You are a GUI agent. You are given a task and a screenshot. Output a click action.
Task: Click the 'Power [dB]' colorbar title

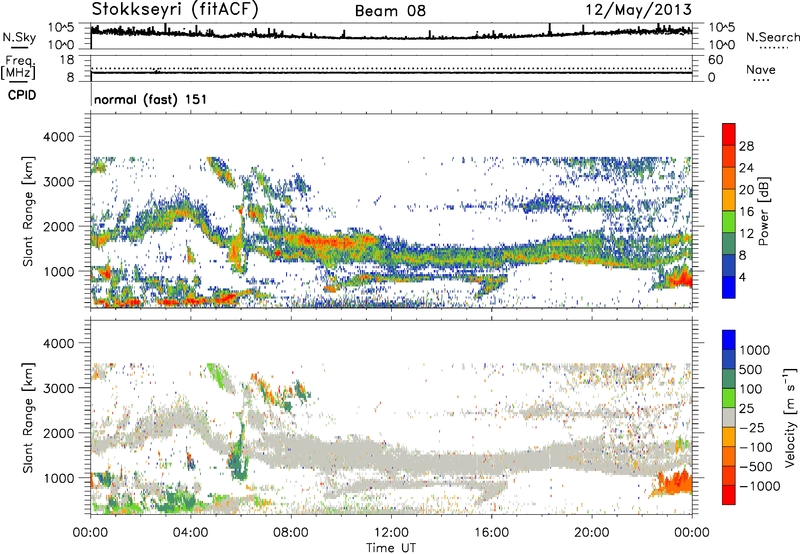[764, 211]
